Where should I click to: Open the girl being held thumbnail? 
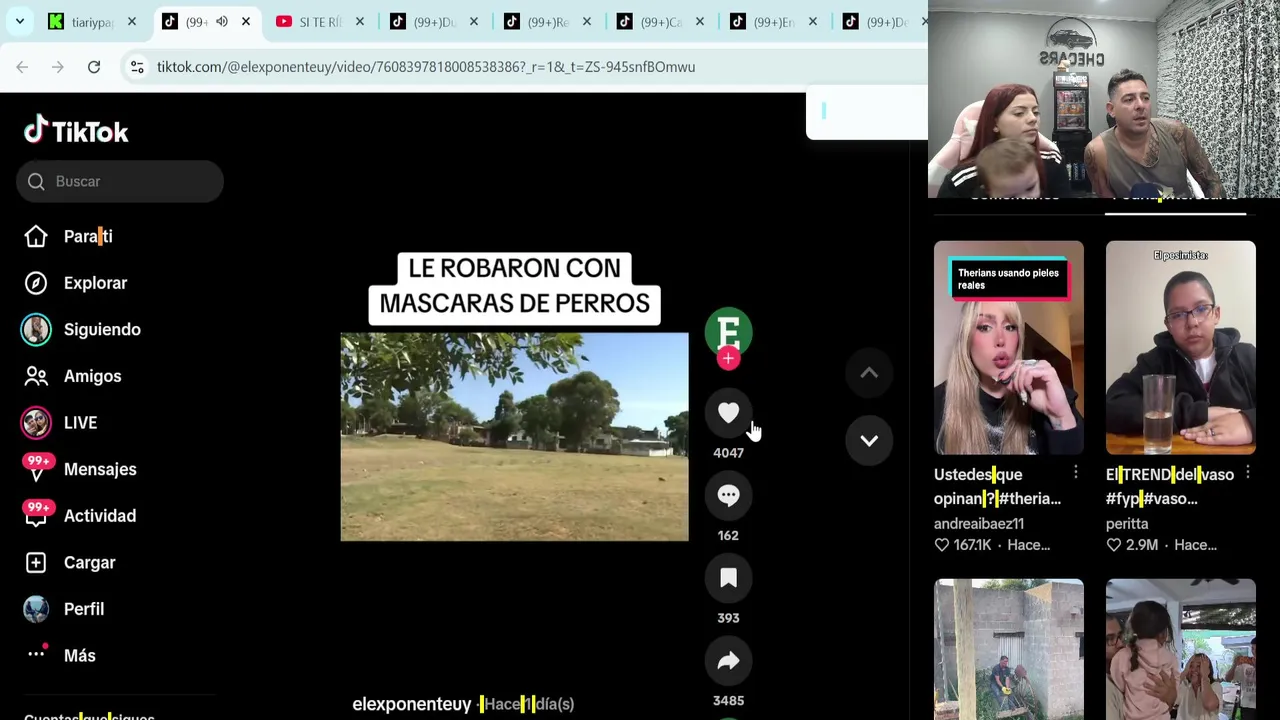click(1180, 648)
